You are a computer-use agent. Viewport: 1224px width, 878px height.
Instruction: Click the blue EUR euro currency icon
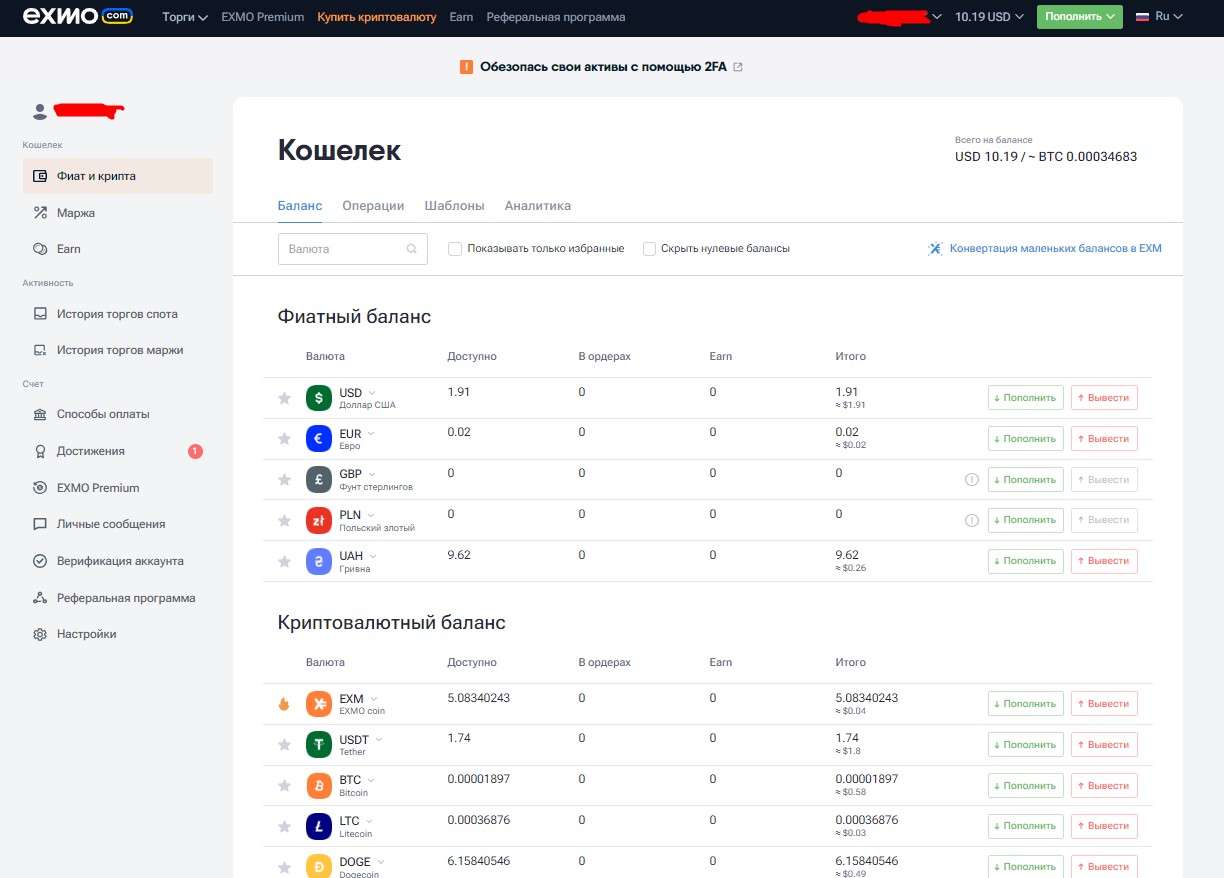[x=319, y=439]
